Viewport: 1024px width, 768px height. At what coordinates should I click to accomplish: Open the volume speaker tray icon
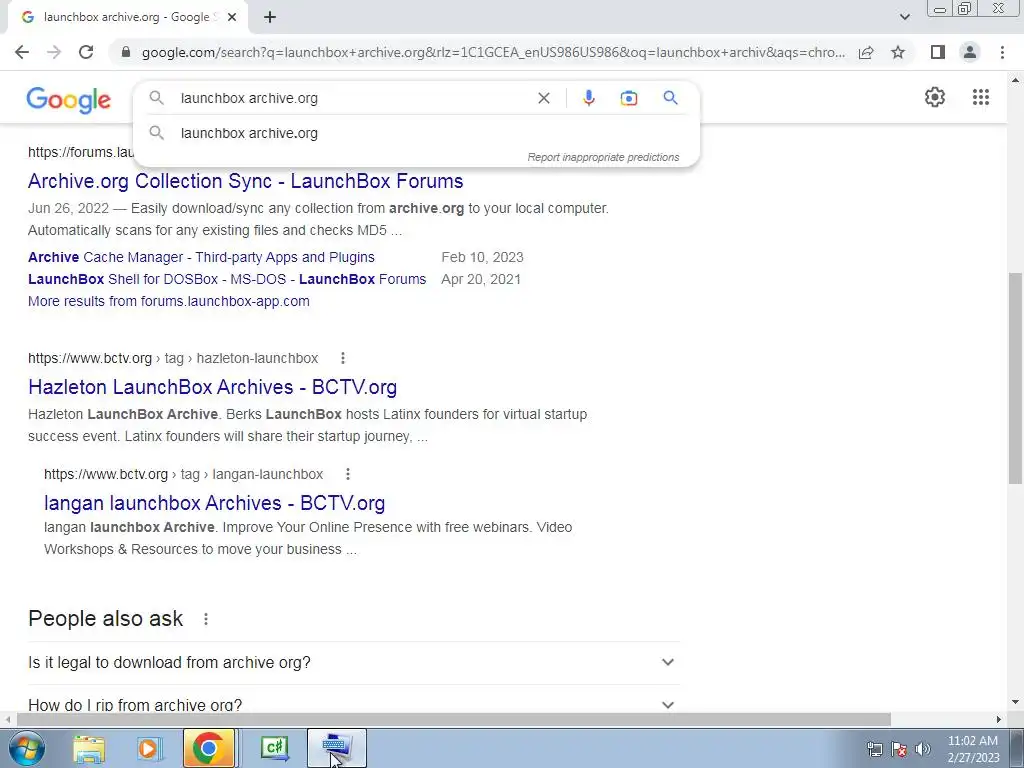[x=923, y=749]
